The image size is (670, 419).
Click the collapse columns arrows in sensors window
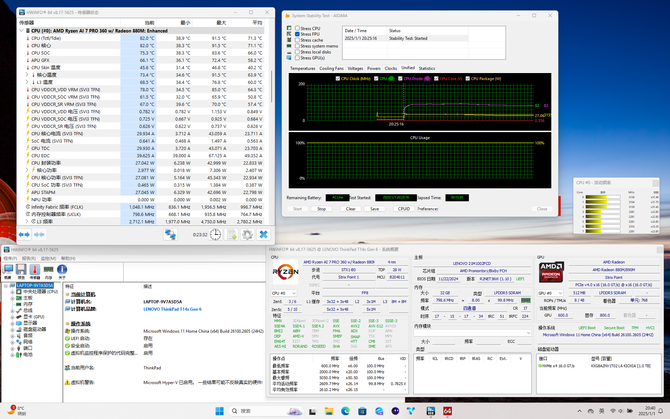pos(39,234)
